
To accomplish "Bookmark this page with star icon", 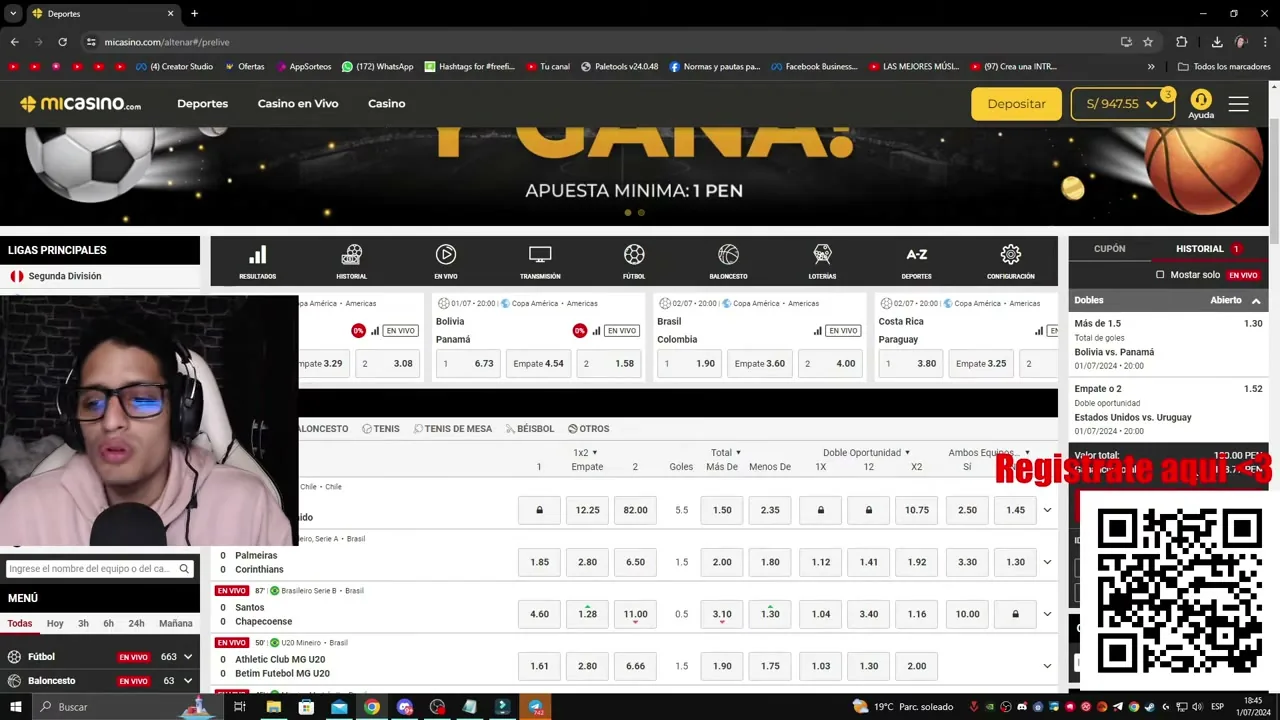I will coord(1148,42).
